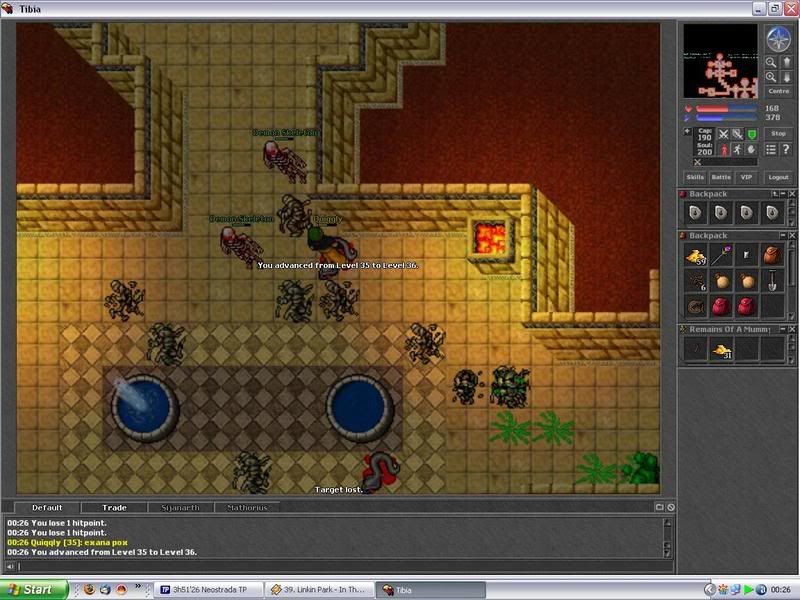Select the fourth rune in top Backpack
Image resolution: width=800 pixels, height=600 pixels.
pyautogui.click(x=772, y=213)
